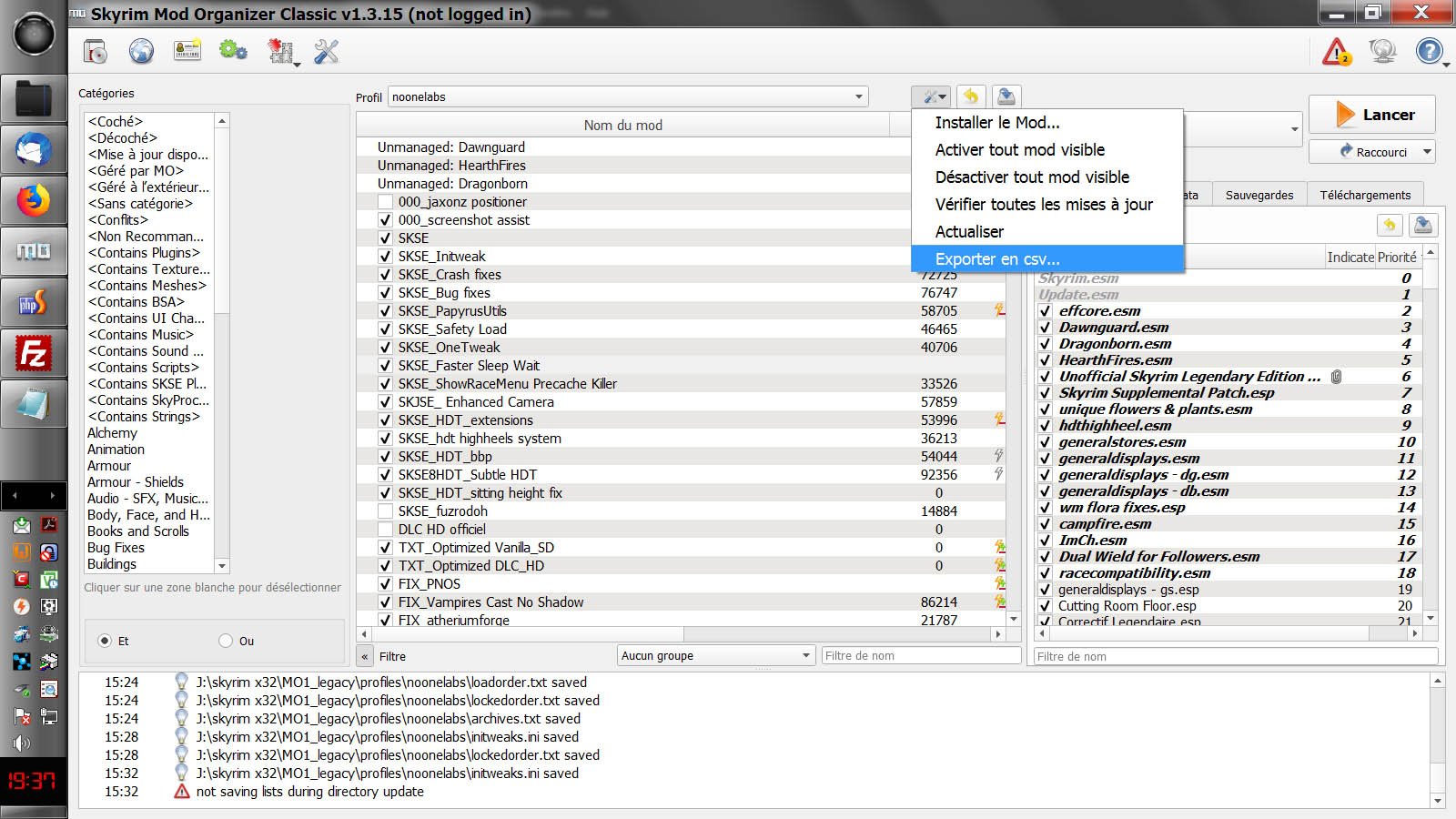This screenshot has height=819, width=1456.
Task: Disable the Dawnguard.esm plugin checkbox
Action: [x=1046, y=328]
